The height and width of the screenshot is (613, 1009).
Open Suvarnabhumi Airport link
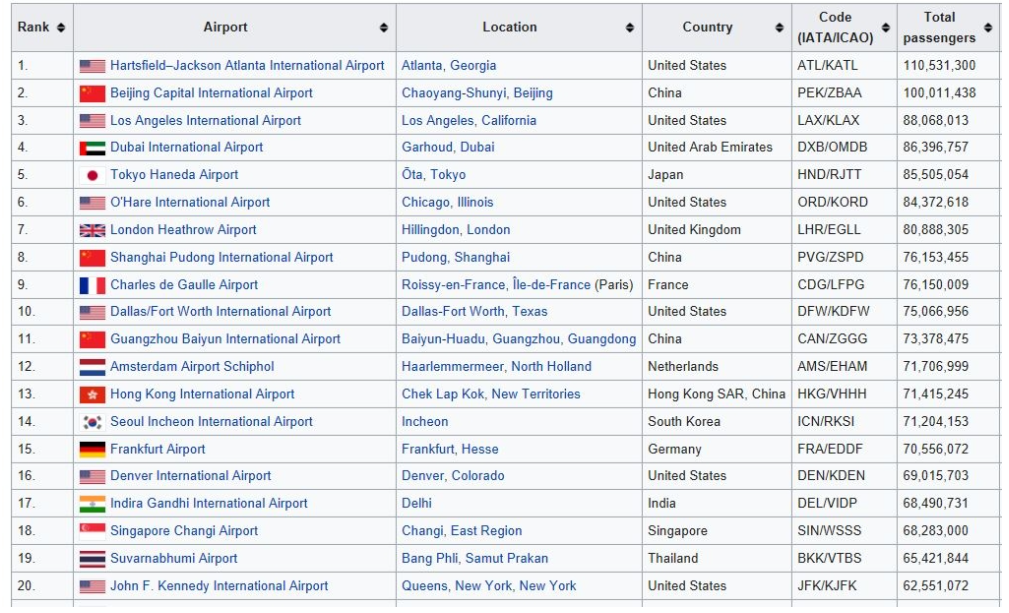click(x=174, y=558)
